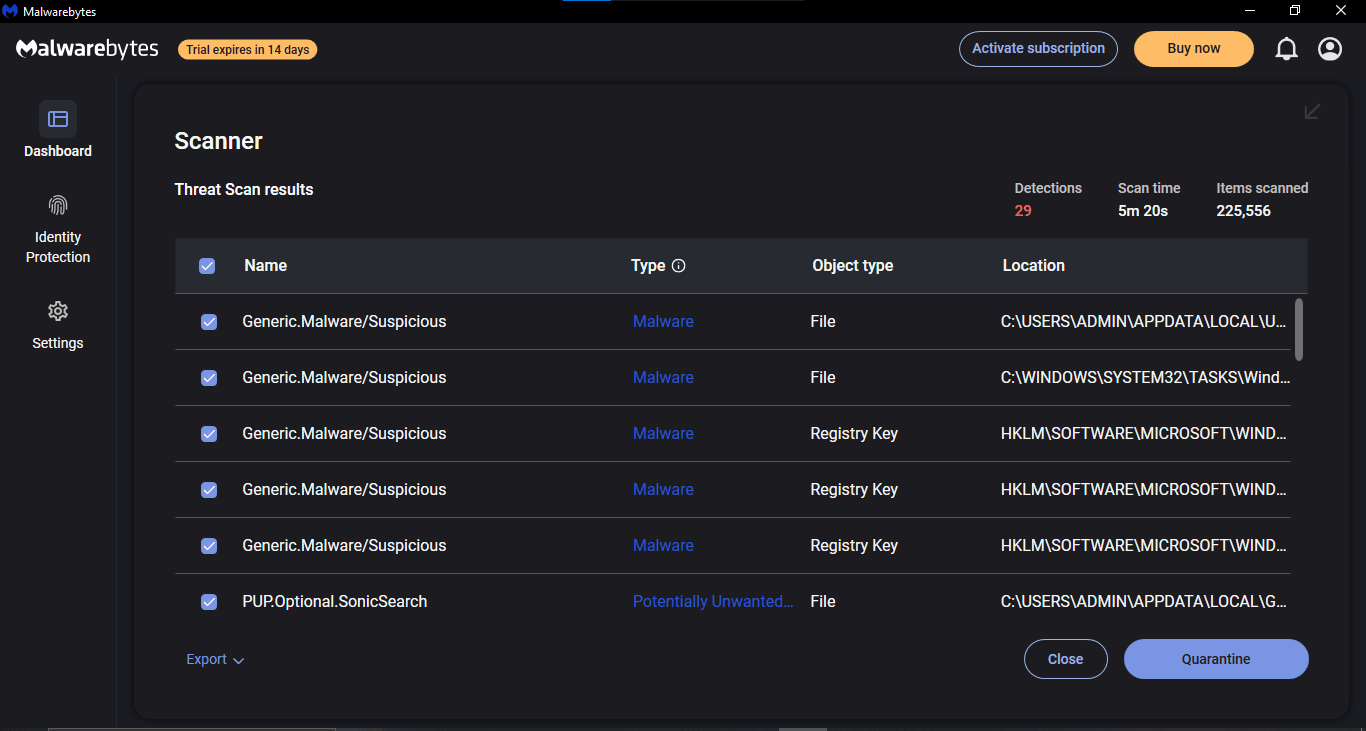
Task: Click the Threat Scan results heading
Action: (x=244, y=189)
